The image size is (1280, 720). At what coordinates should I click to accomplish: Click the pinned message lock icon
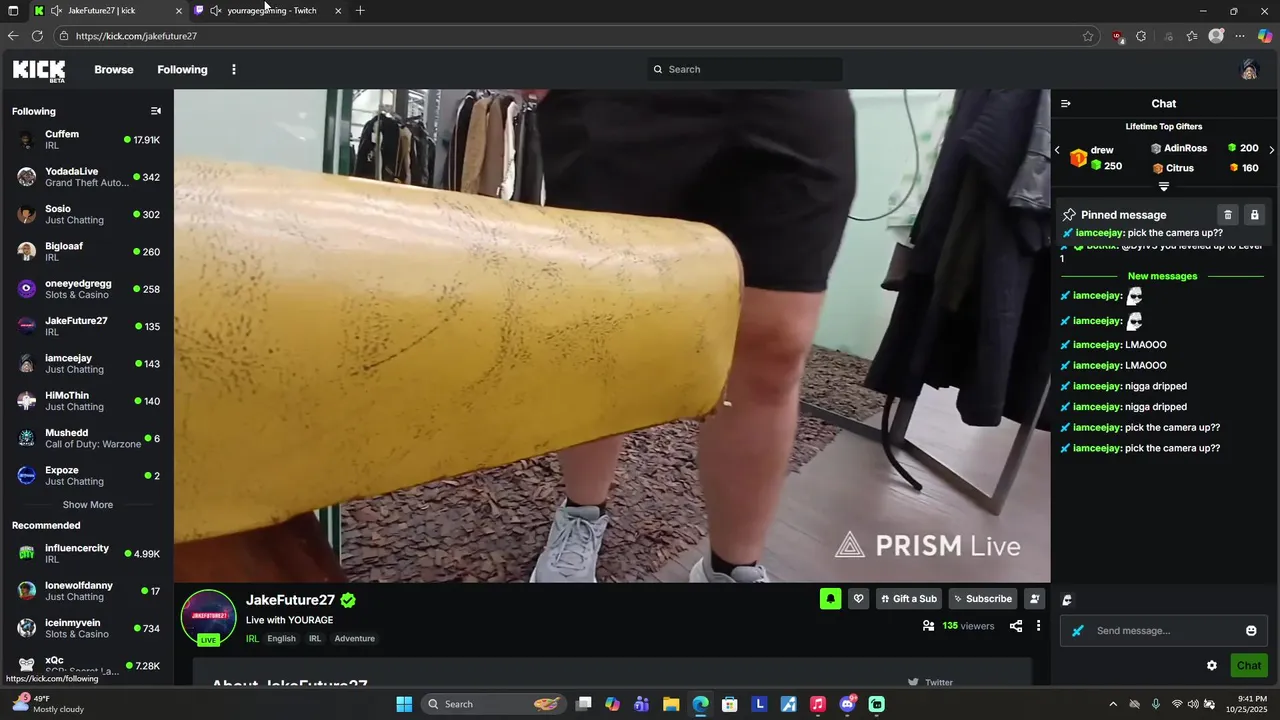tap(1254, 215)
